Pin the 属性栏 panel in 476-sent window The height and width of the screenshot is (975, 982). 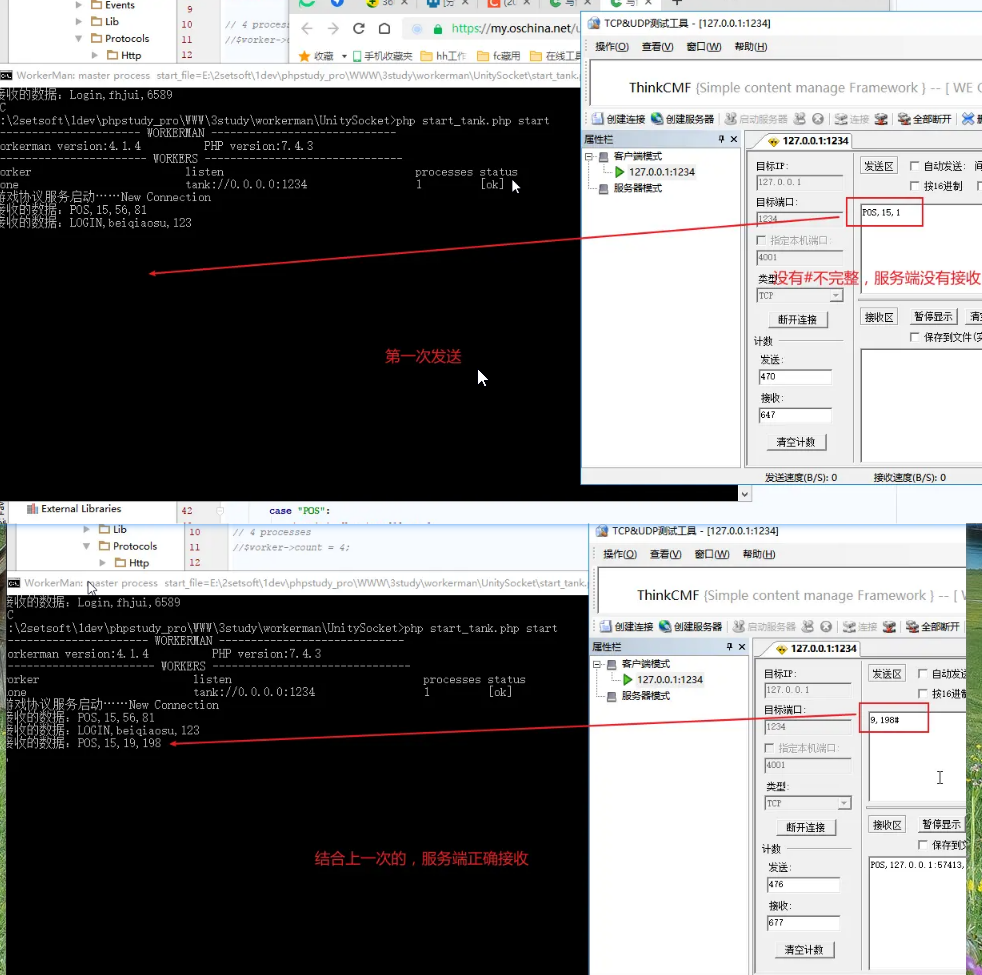coord(729,647)
